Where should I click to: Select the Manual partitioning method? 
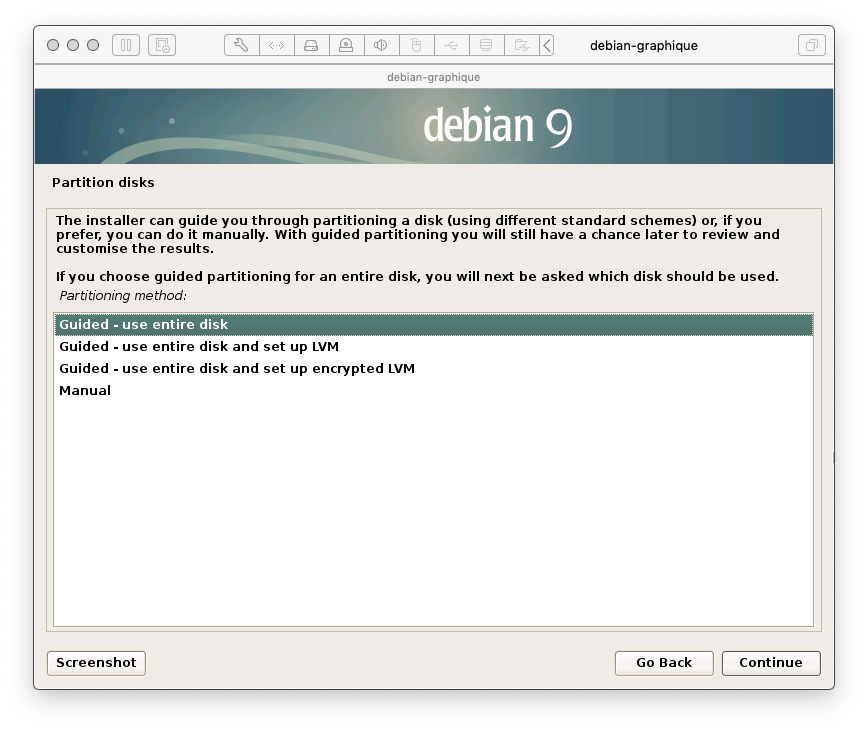coord(433,391)
